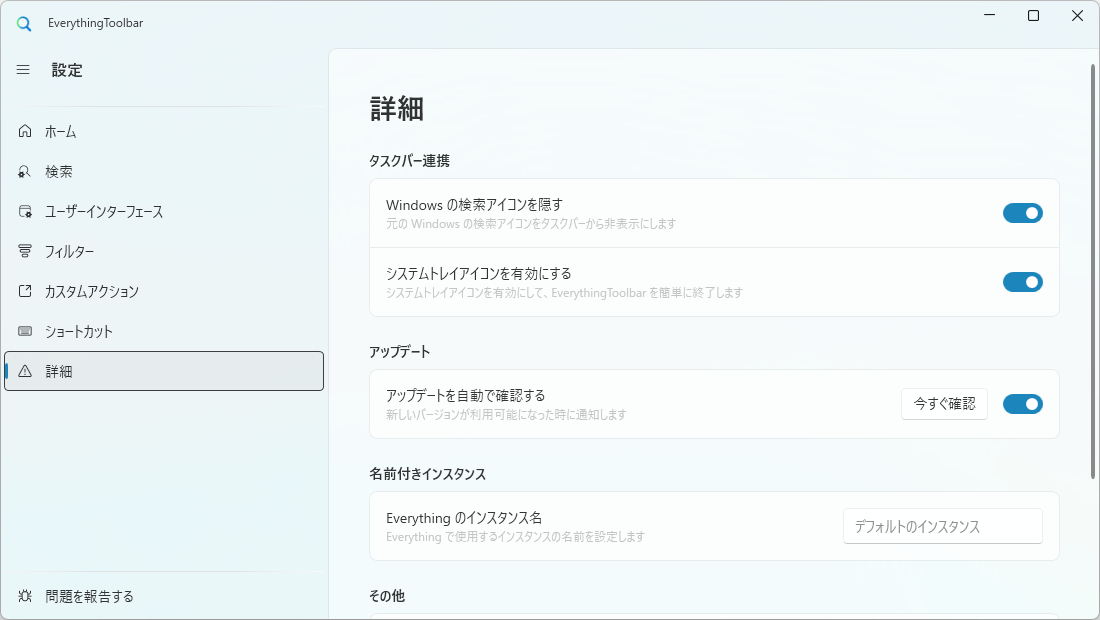Viewport: 1100px width, 620px height.
Task: Click the EverythingToolbar magnifier app icon
Action: pyautogui.click(x=24, y=24)
